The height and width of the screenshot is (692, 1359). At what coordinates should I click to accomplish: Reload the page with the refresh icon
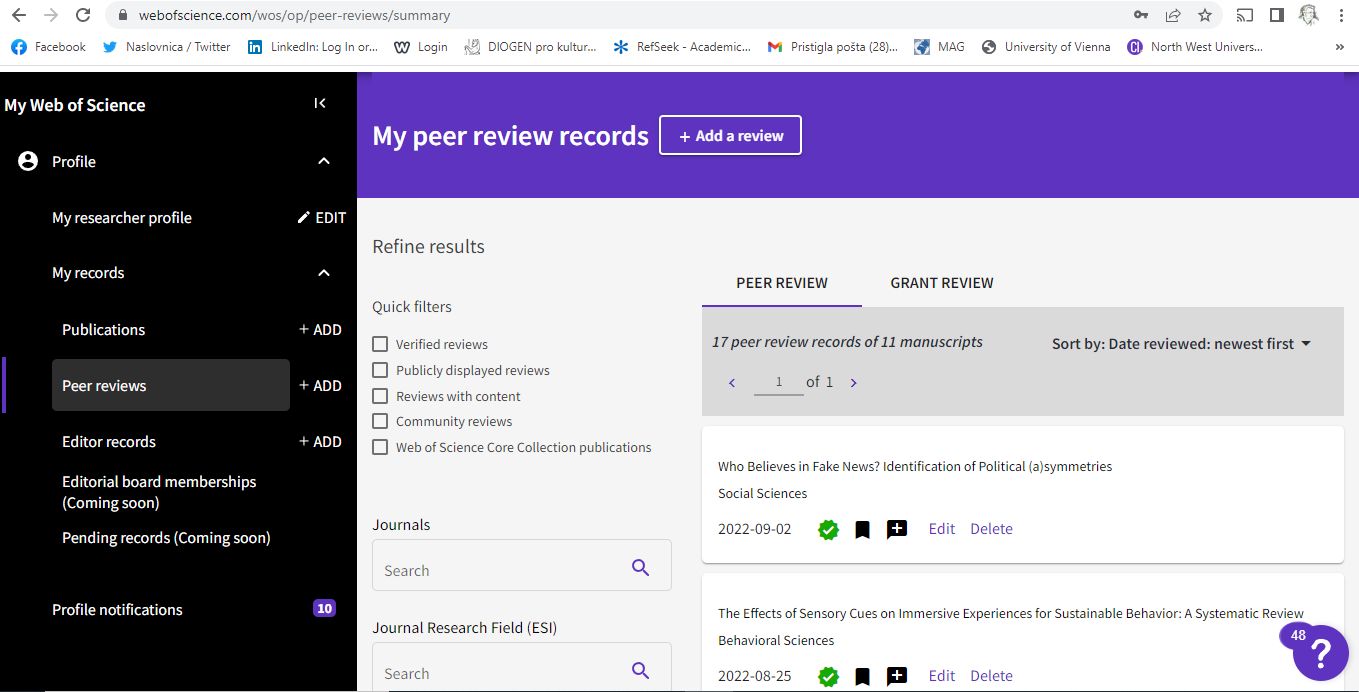[x=83, y=15]
